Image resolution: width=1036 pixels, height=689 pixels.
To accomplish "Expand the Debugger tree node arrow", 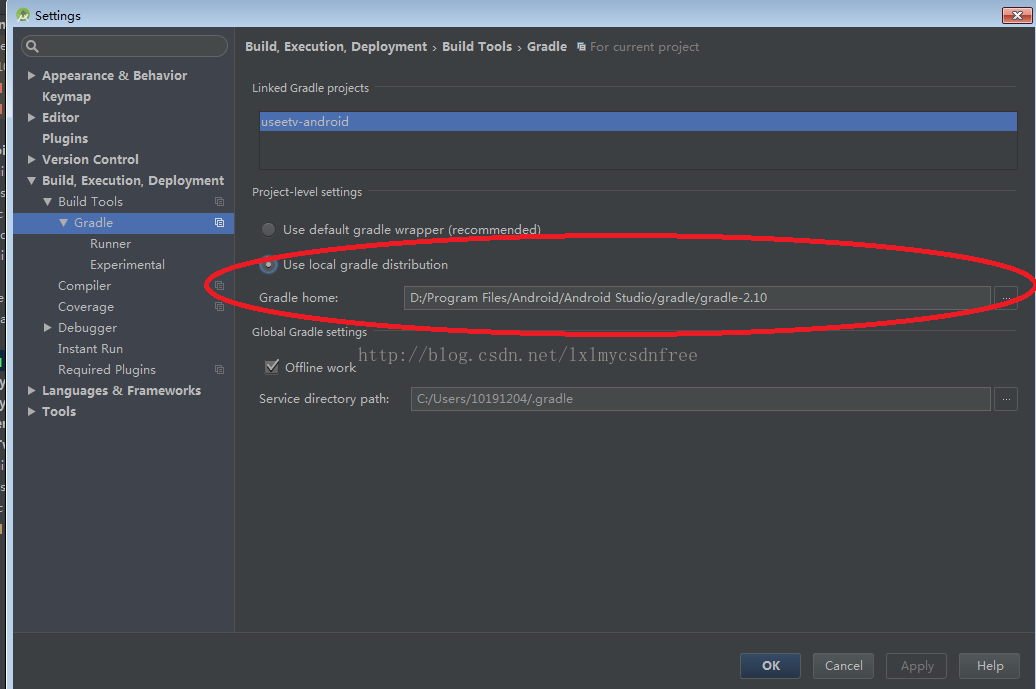I will pos(48,328).
